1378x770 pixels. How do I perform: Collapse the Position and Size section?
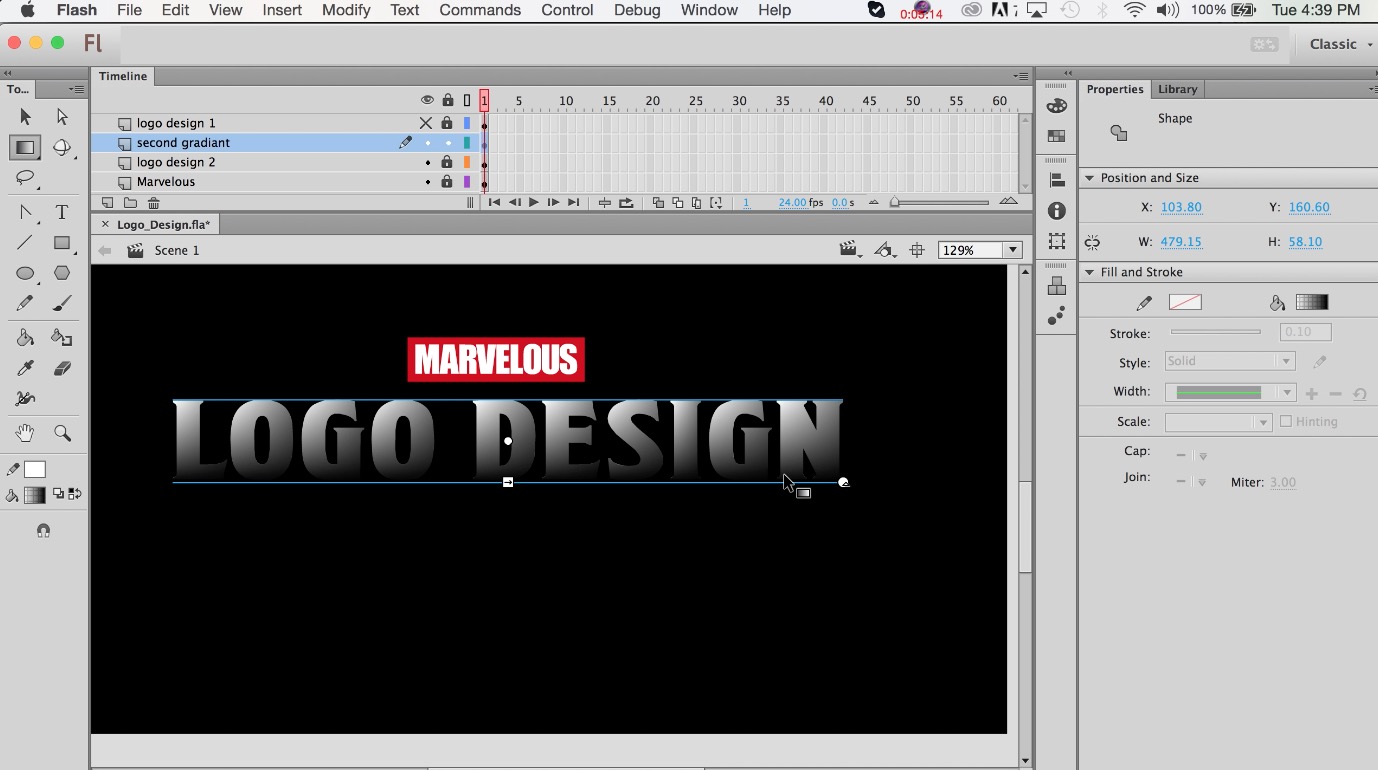coord(1090,177)
